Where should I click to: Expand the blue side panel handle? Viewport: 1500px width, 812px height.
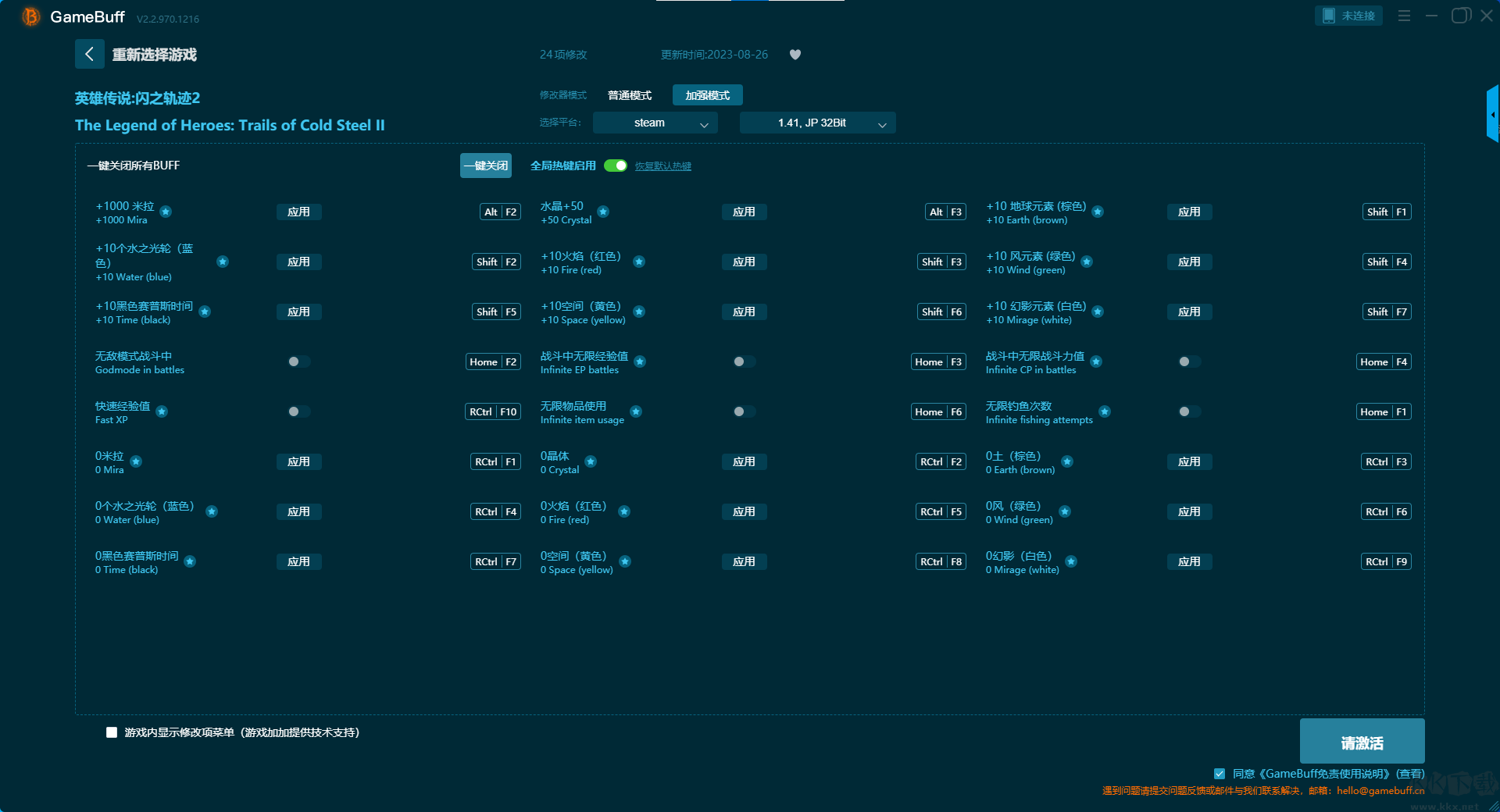click(x=1492, y=115)
